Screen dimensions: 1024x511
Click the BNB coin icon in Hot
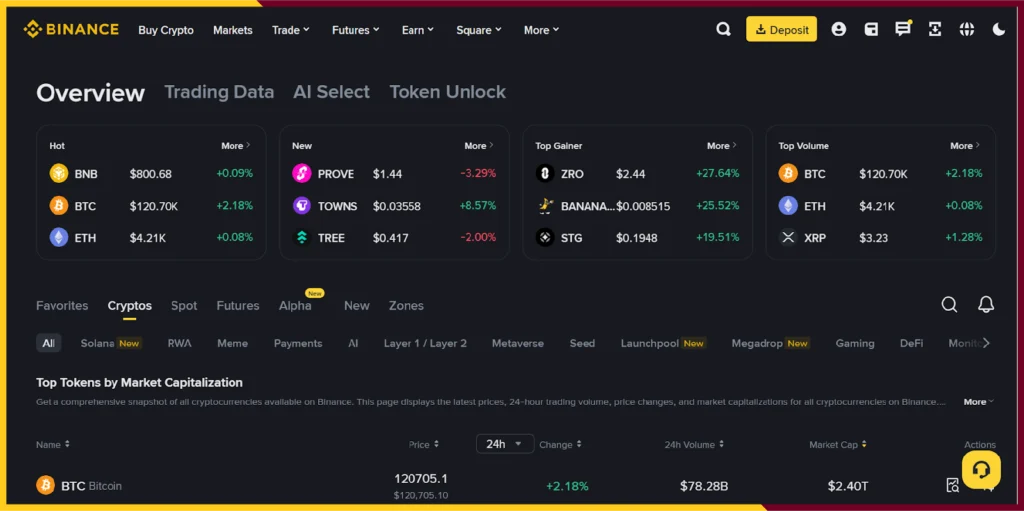tap(59, 174)
